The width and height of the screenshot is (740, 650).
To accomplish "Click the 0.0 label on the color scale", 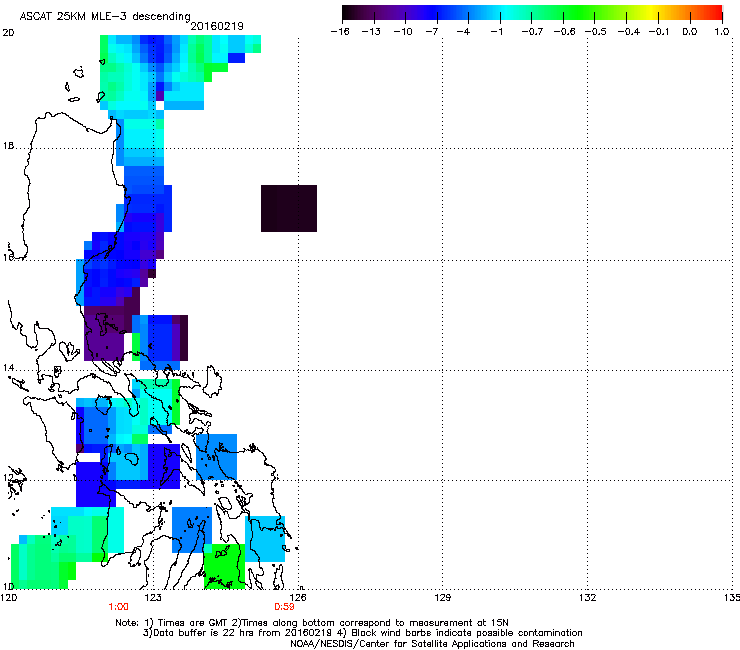I will pyautogui.click(x=690, y=32).
